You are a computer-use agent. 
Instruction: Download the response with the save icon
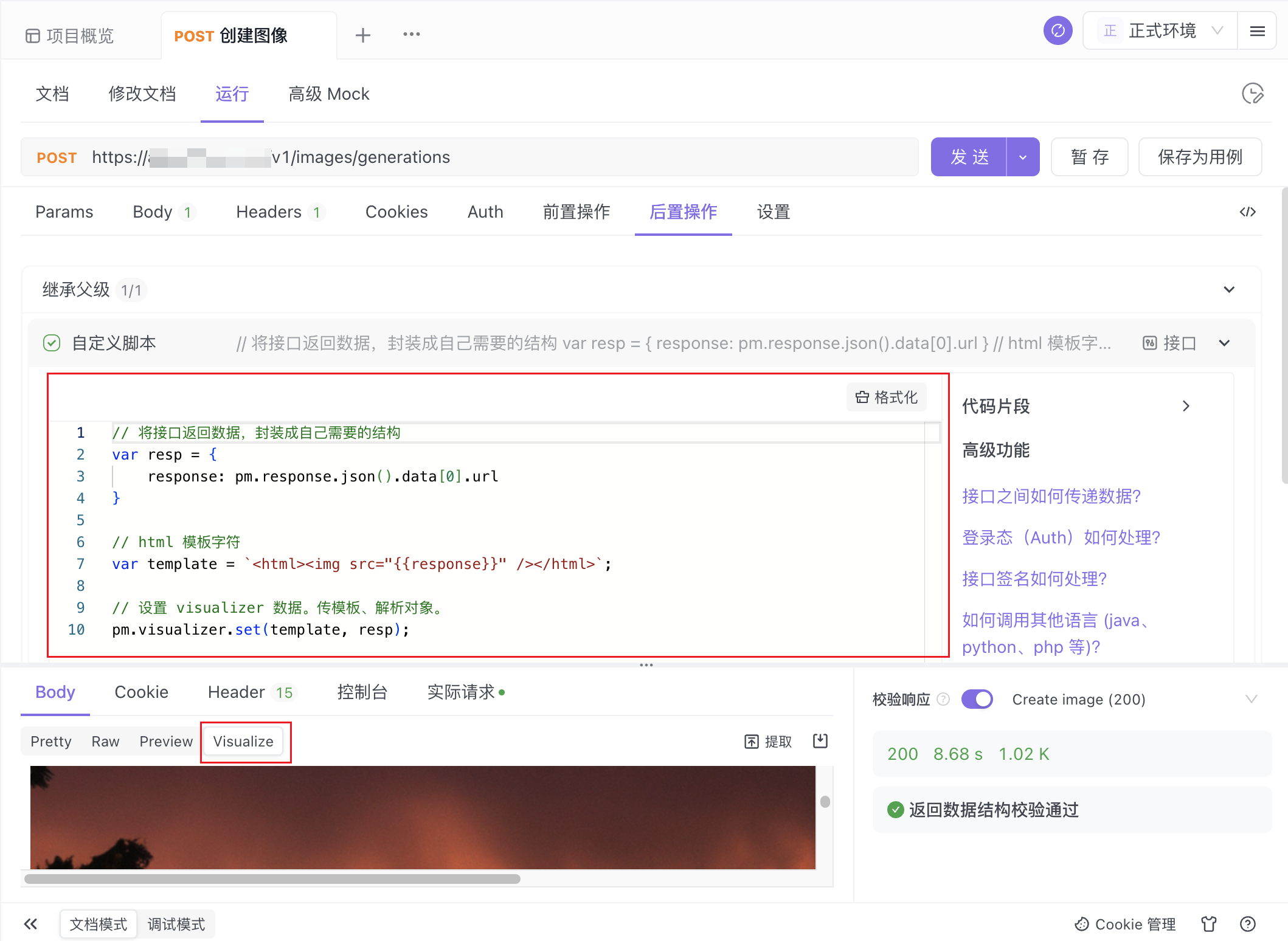point(820,741)
